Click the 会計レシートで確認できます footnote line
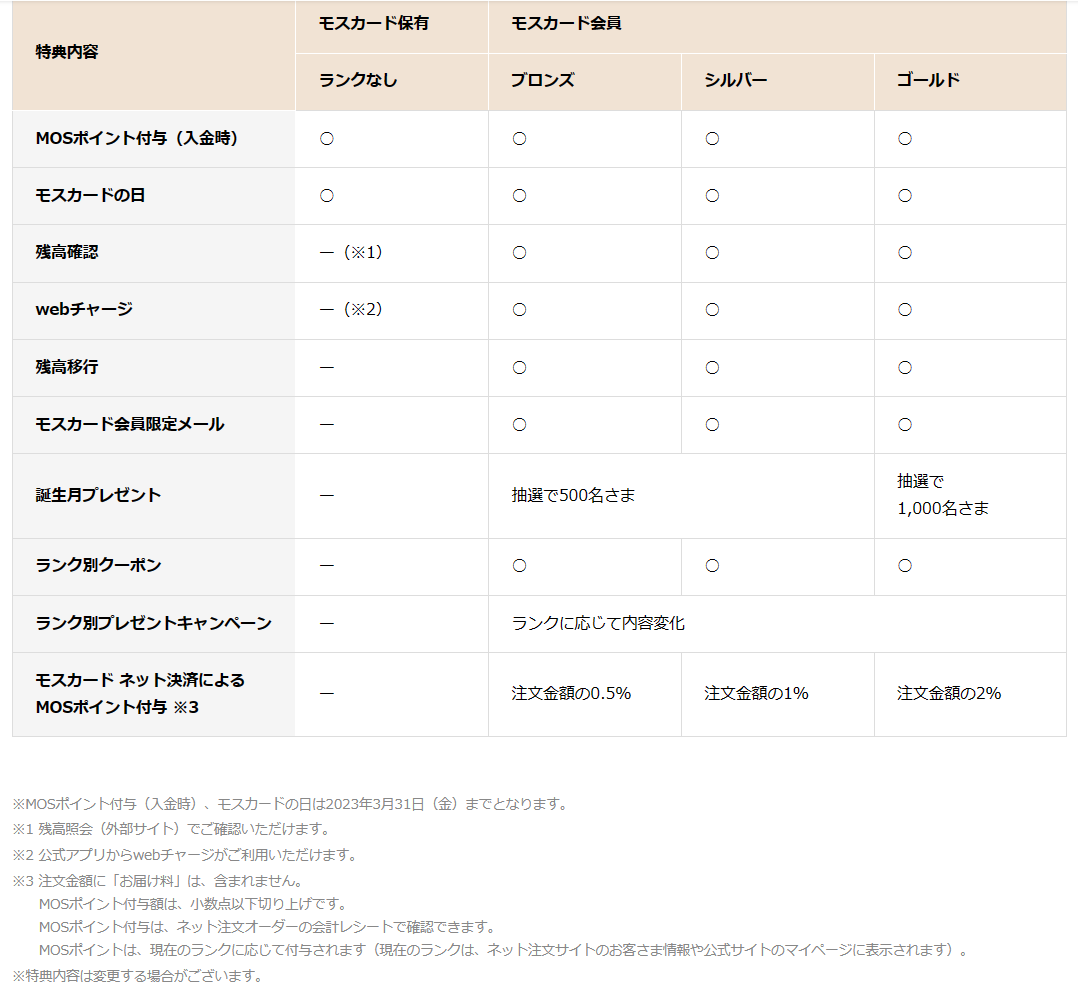Image resolution: width=1078 pixels, height=998 pixels. (x=268, y=927)
